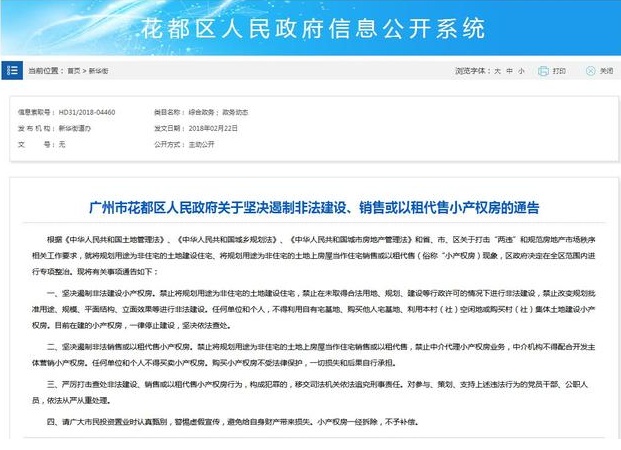Click the notice title about 小产权房
The height and width of the screenshot is (450, 621).
(314, 208)
